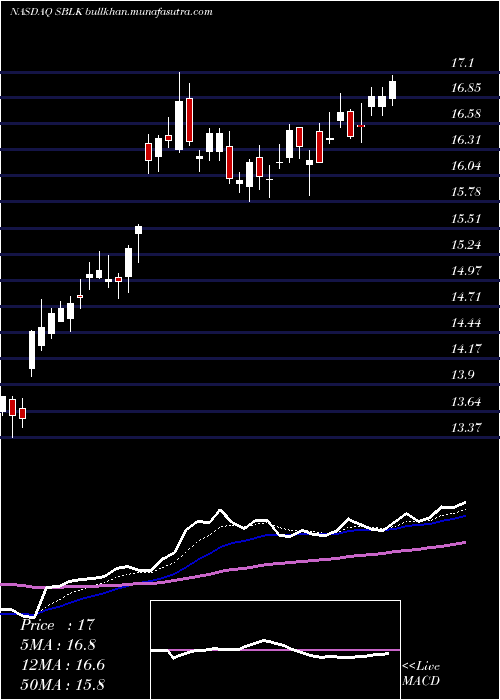Click the 13.64 price axis label
The height and width of the screenshot is (700, 500).
[465, 402]
